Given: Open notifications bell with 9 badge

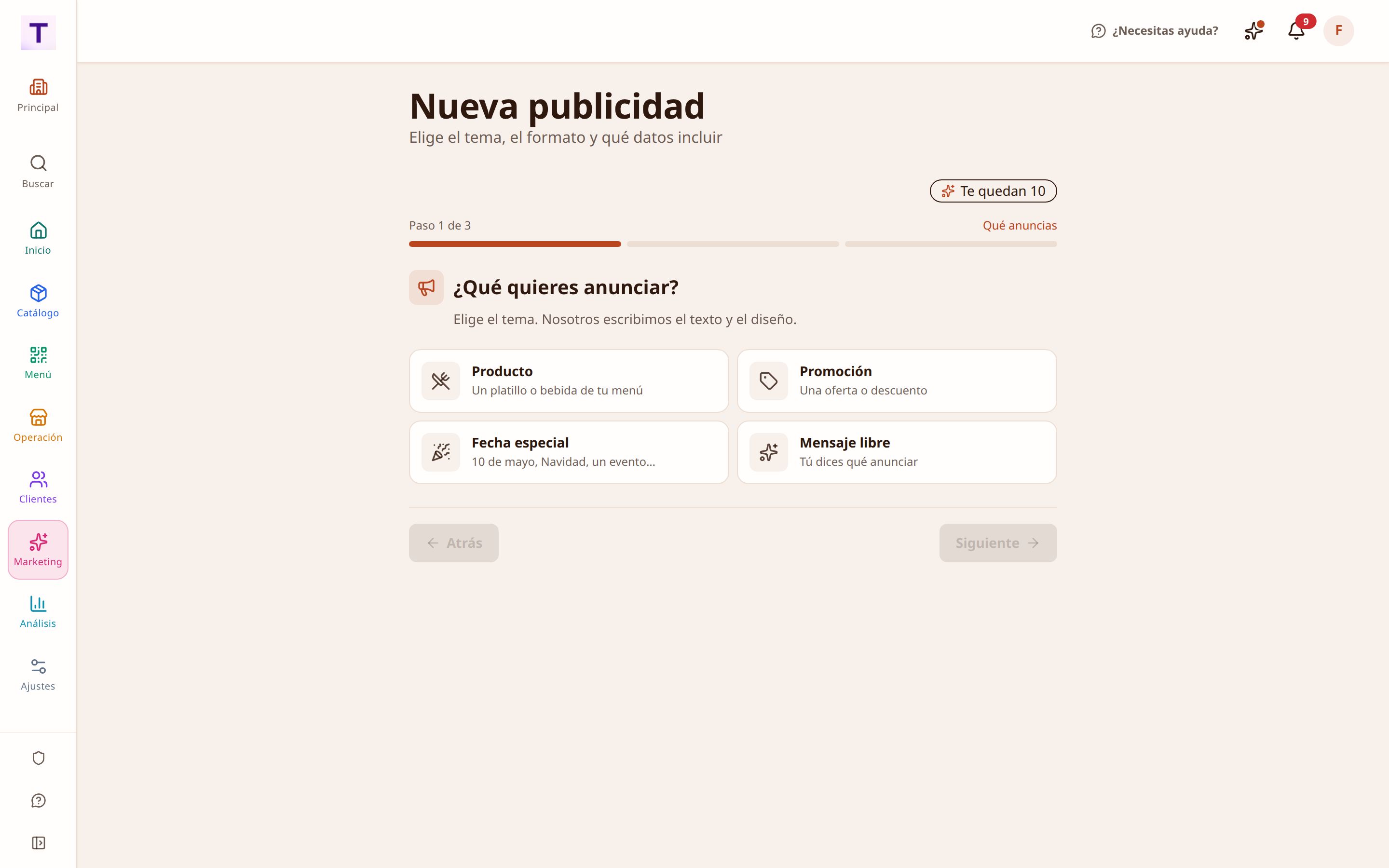Looking at the screenshot, I should tap(1296, 30).
